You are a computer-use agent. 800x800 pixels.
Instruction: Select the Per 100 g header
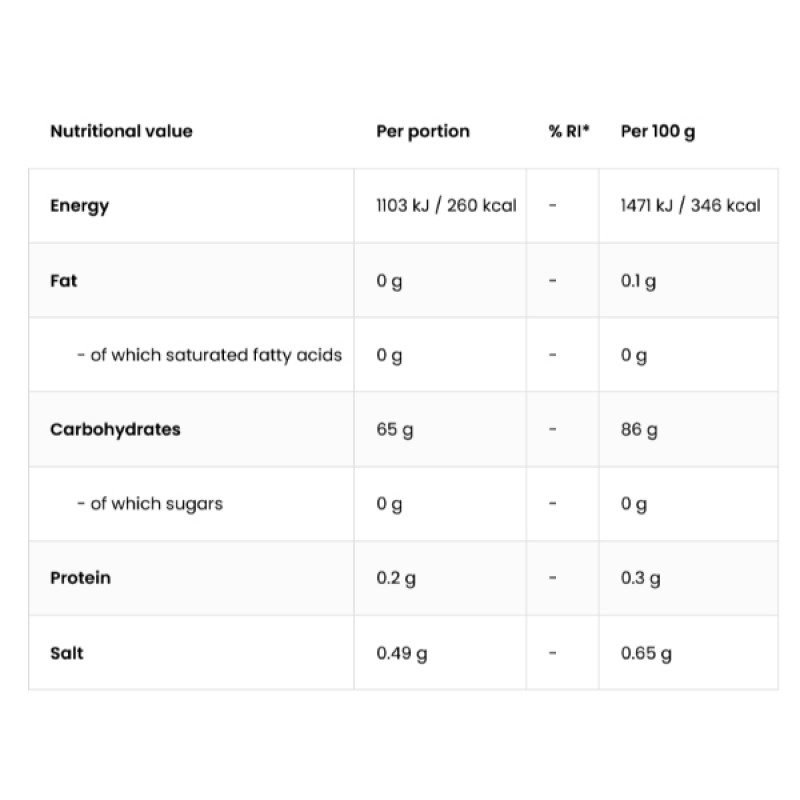pos(658,131)
